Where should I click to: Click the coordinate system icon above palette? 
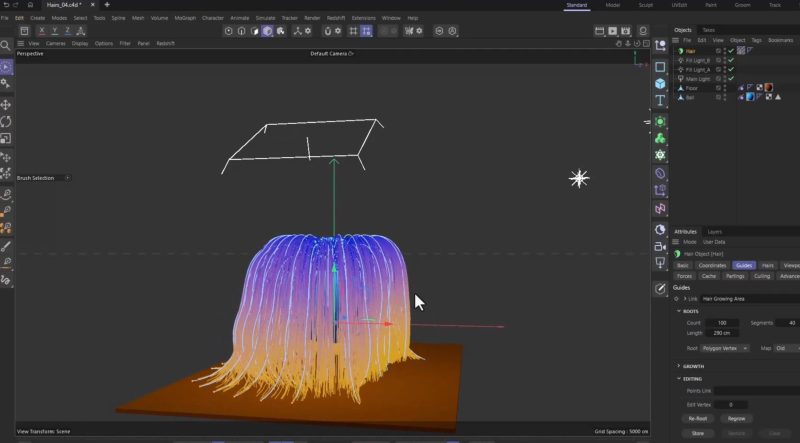(x=660, y=46)
